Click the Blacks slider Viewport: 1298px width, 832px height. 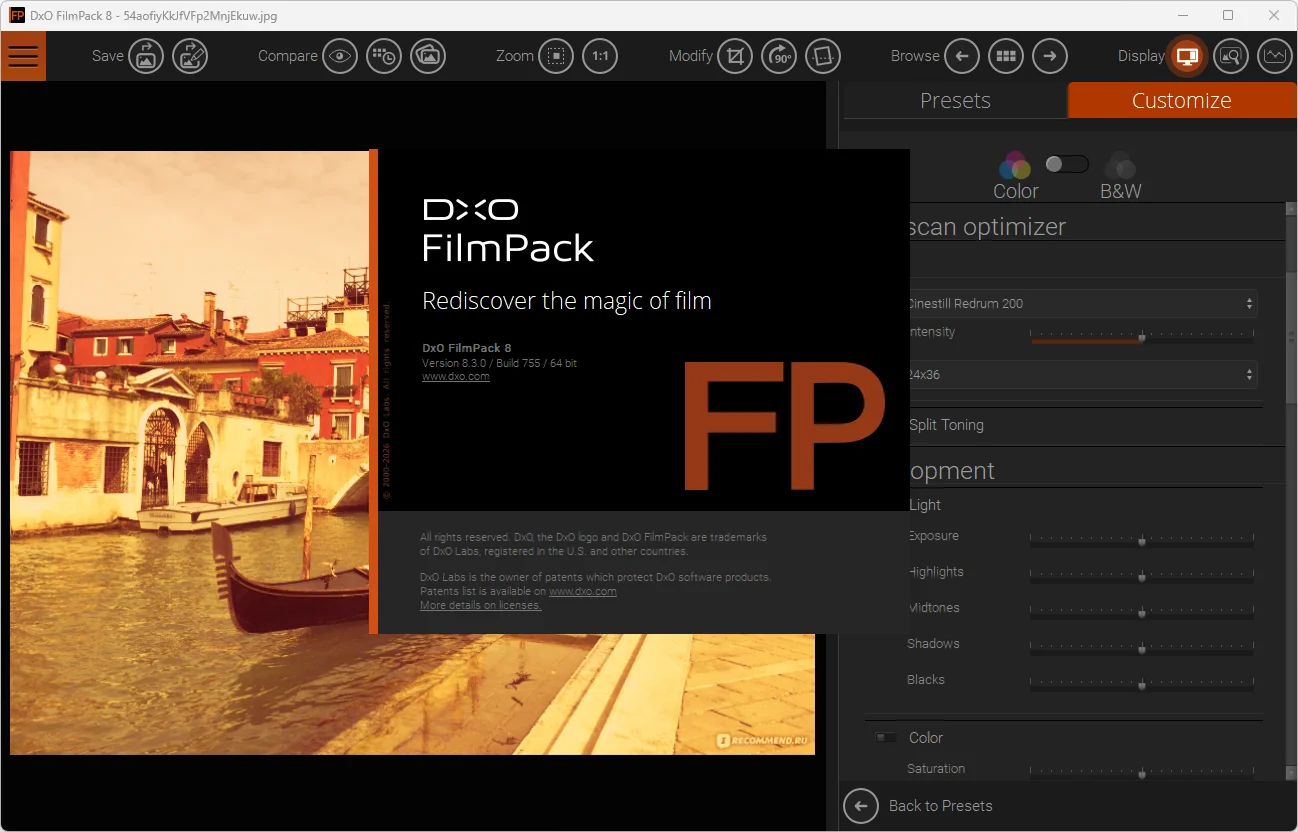pos(1142,685)
